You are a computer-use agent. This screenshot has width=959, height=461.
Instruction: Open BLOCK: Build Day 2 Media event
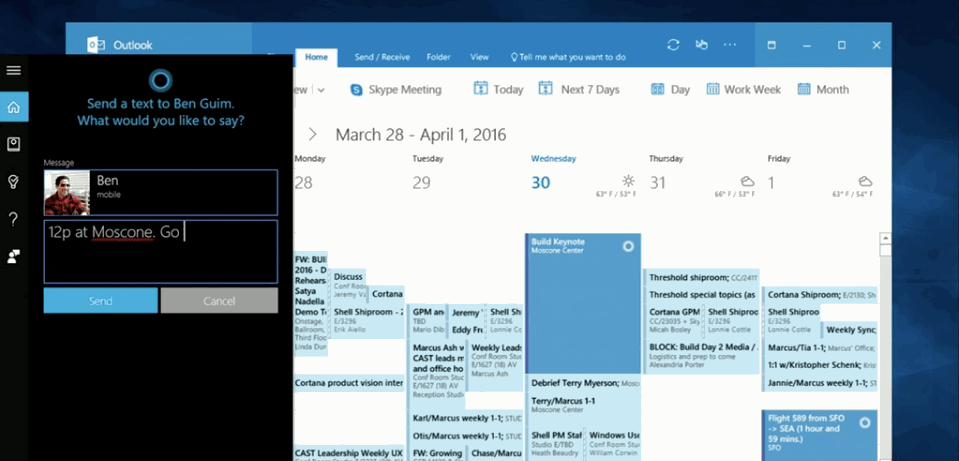701,356
